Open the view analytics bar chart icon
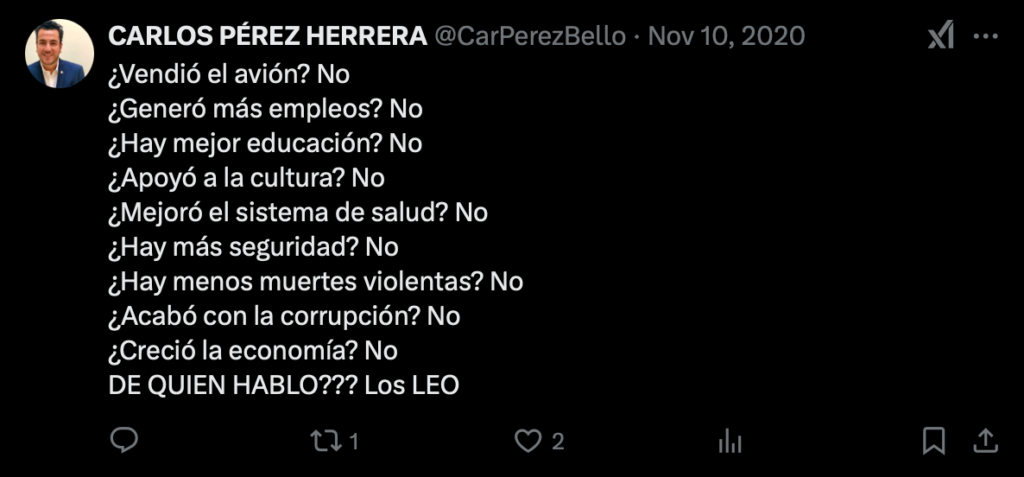This screenshot has height=477, width=1024. tap(730, 441)
